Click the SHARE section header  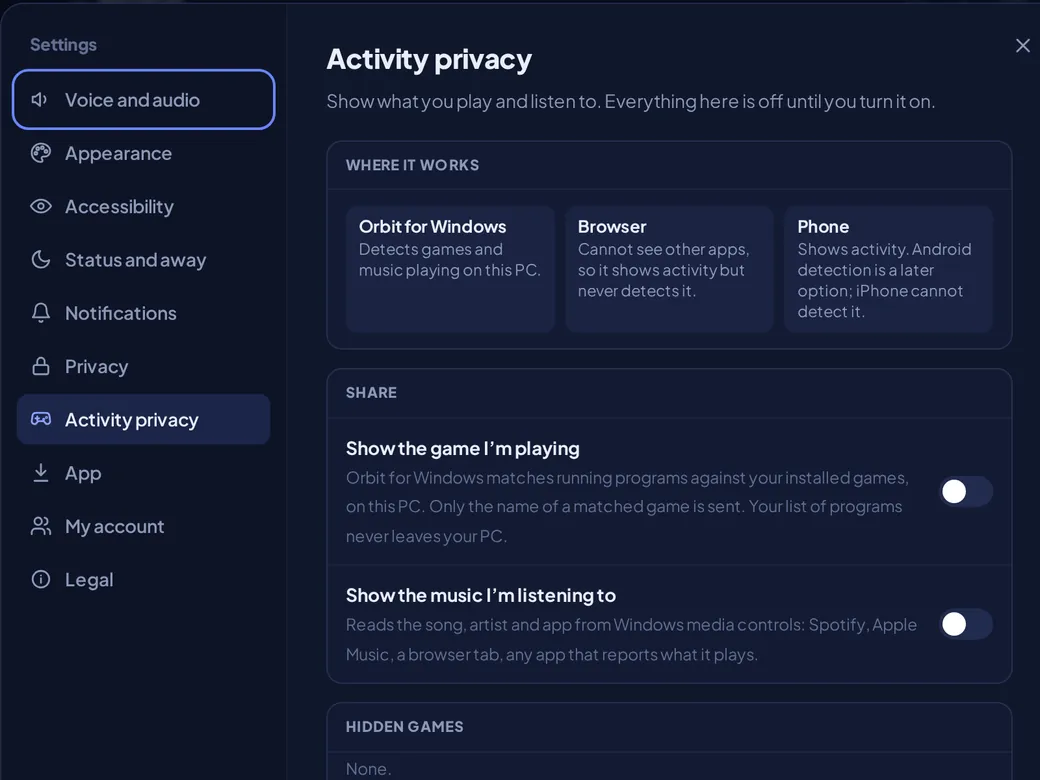[371, 393]
